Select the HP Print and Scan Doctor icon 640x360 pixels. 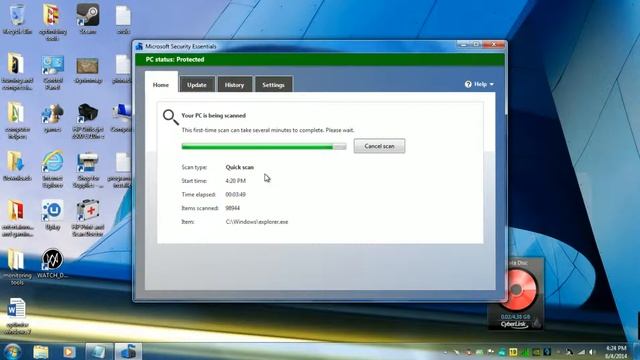88,218
